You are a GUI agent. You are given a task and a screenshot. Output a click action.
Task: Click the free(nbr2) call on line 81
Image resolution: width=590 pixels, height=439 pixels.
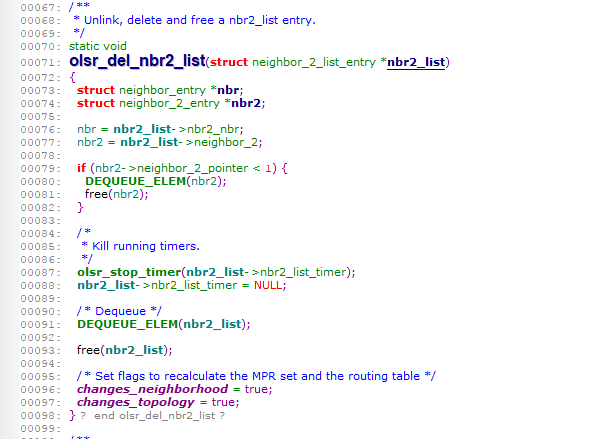click(x=117, y=194)
